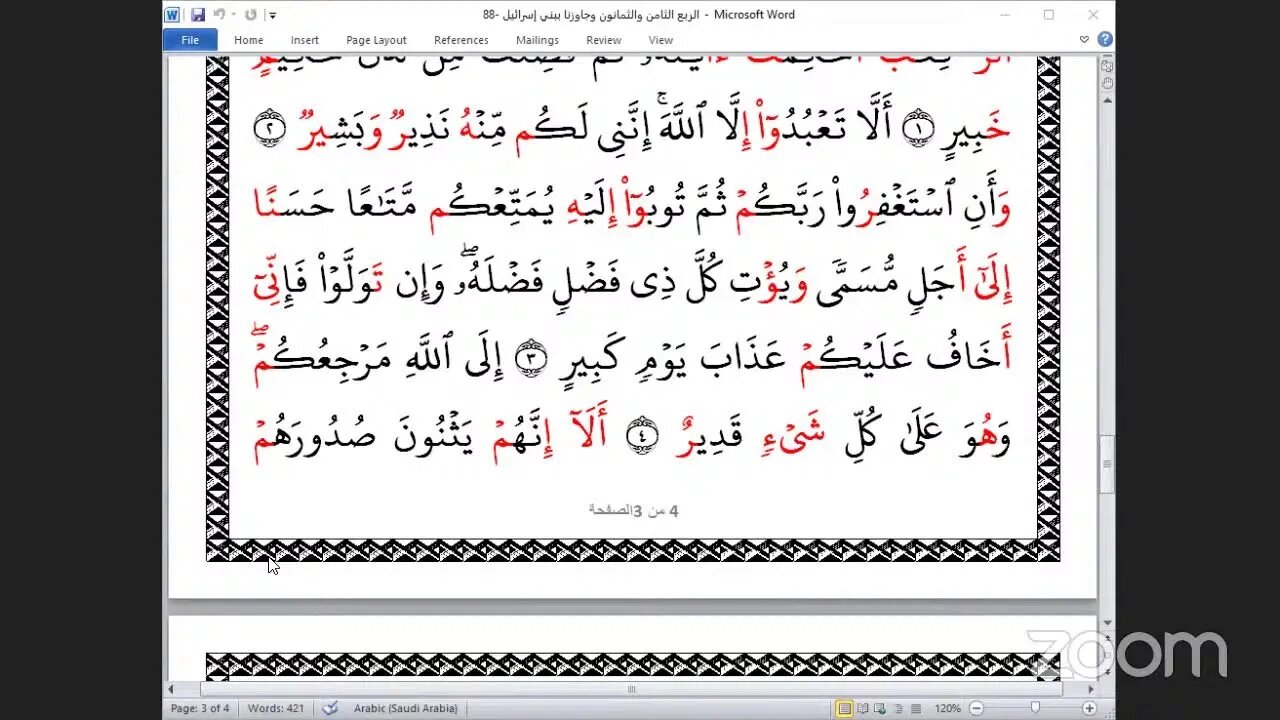The width and height of the screenshot is (1280, 720).
Task: Select the Print Layout view
Action: 844,708
